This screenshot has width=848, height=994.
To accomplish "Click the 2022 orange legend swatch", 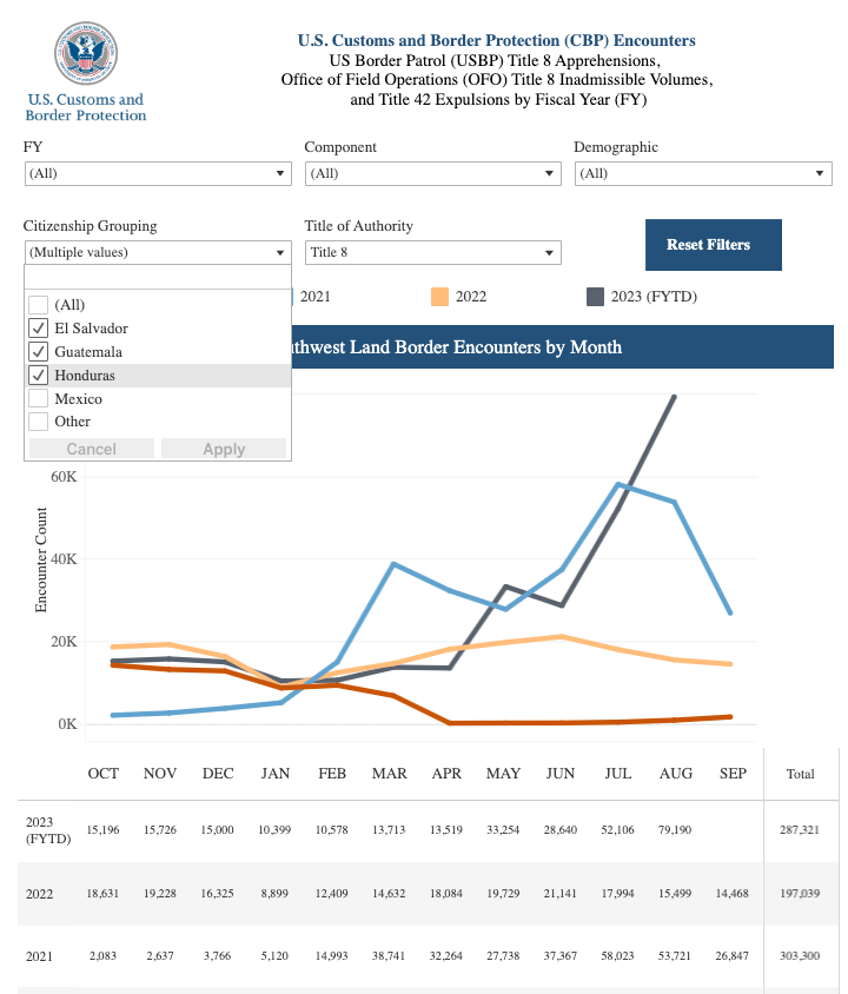I will pos(440,297).
